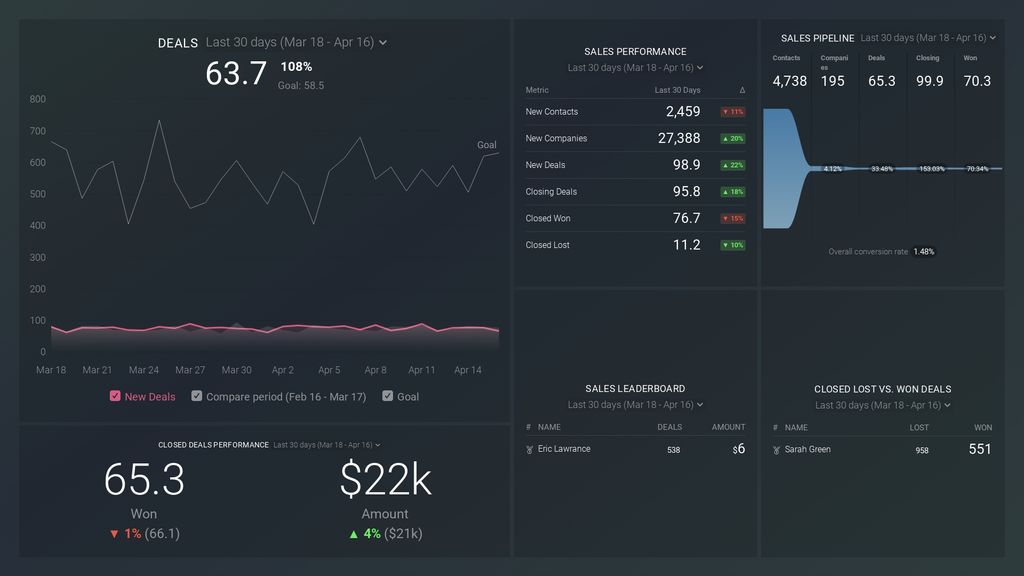The height and width of the screenshot is (576, 1024).
Task: Click the 70.34% funnel conversion label
Action: [x=978, y=169]
